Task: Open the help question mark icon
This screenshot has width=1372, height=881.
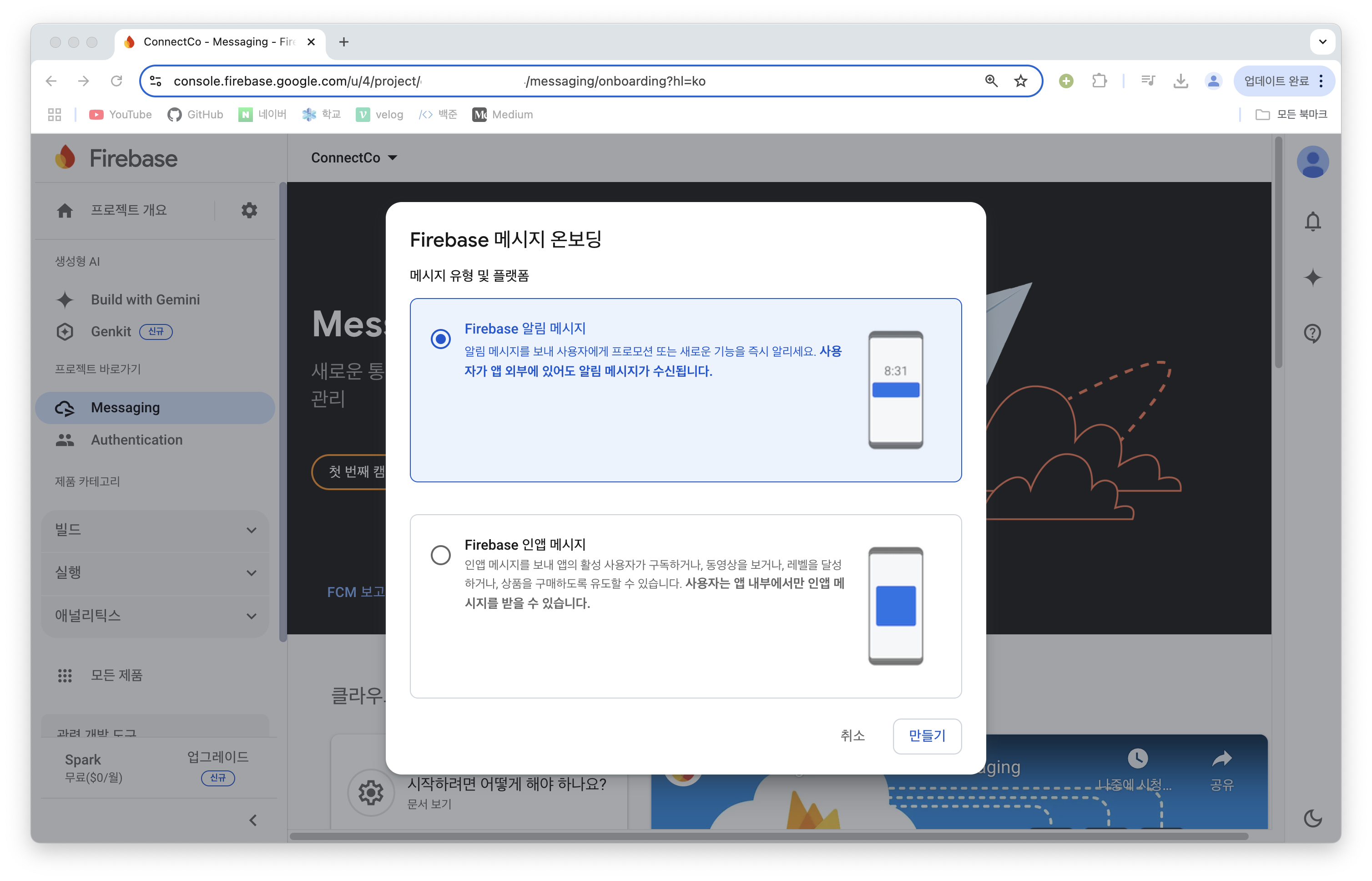Action: [1312, 333]
